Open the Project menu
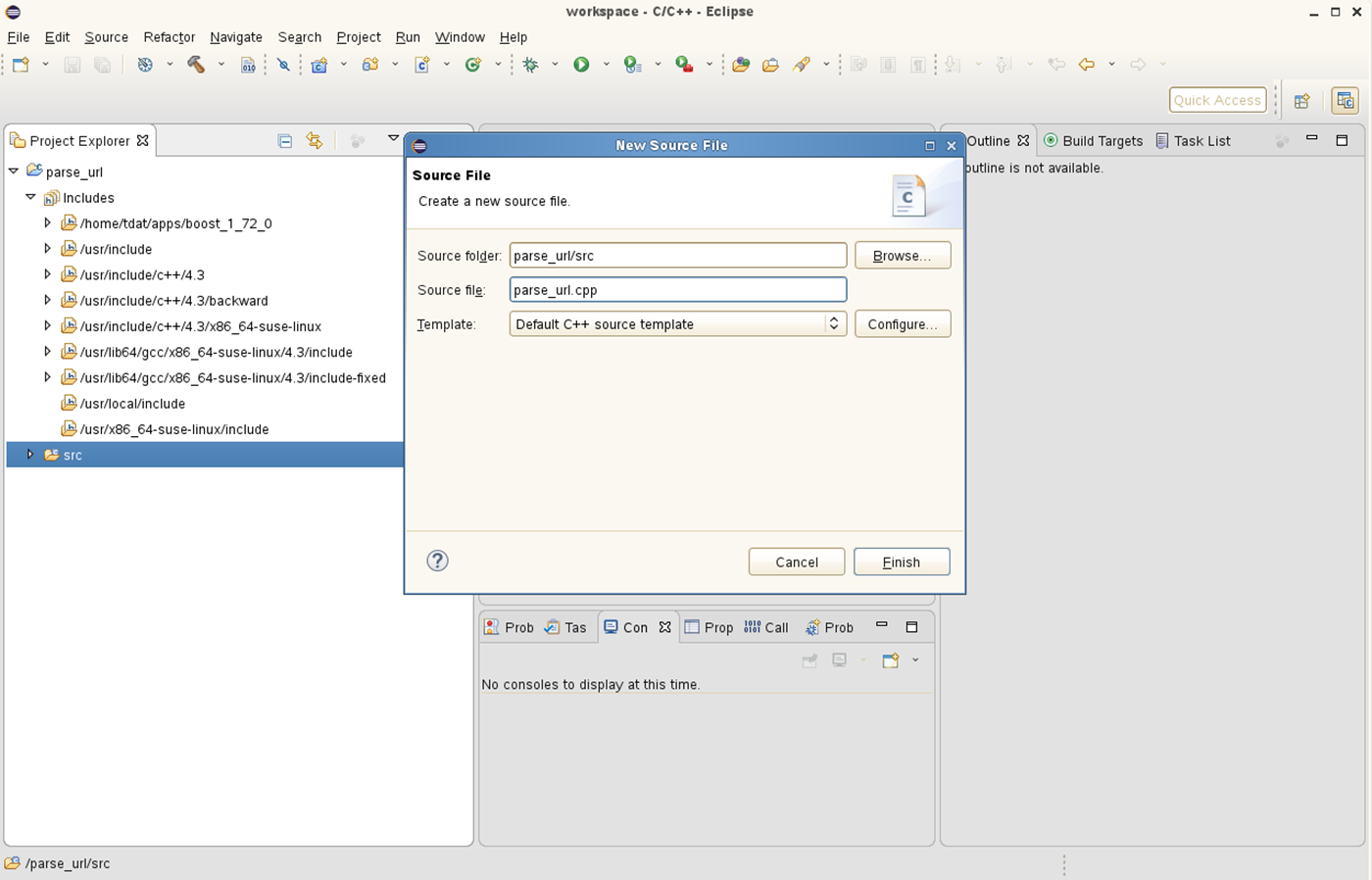This screenshot has width=1372, height=880. (x=358, y=37)
